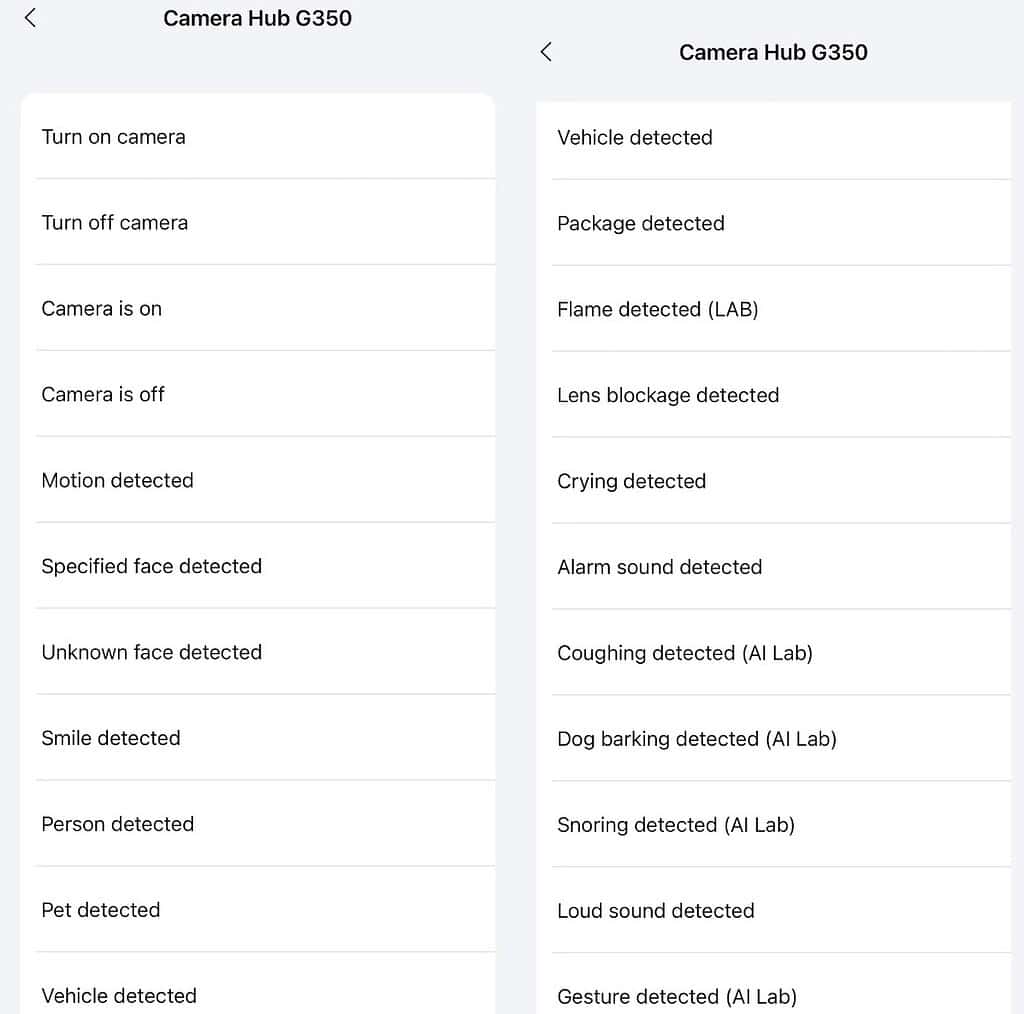This screenshot has width=1024, height=1014.
Task: Tap 'Coughing detected (AI Lab)' item
Action: pyautogui.click(x=685, y=653)
